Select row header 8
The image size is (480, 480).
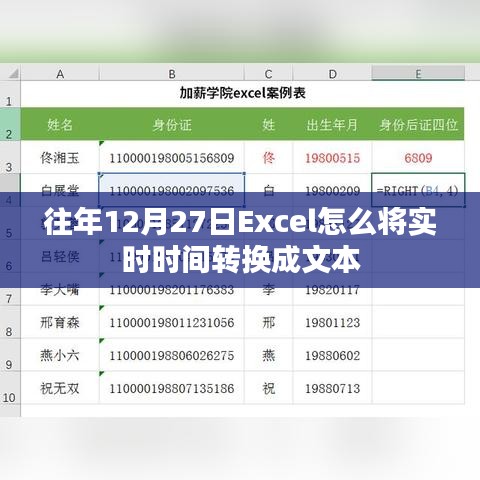click(x=10, y=322)
